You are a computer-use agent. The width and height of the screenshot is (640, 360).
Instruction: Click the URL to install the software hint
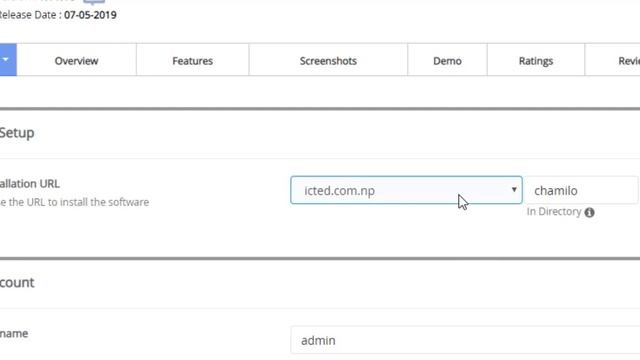point(74,202)
